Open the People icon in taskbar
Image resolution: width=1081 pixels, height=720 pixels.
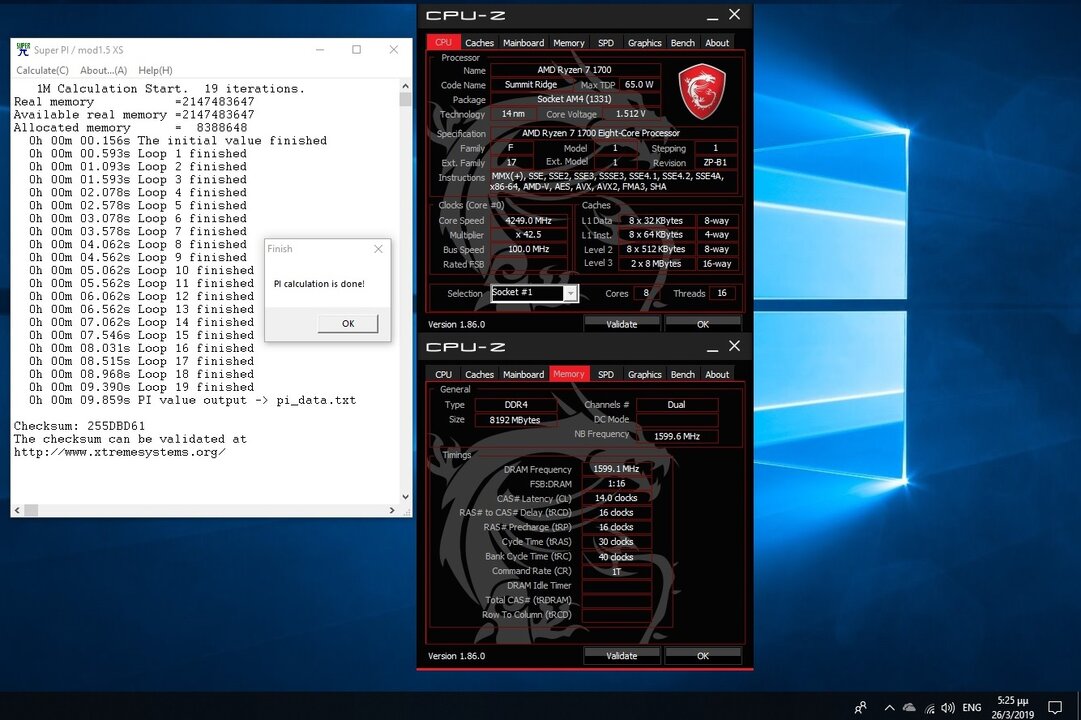click(860, 708)
